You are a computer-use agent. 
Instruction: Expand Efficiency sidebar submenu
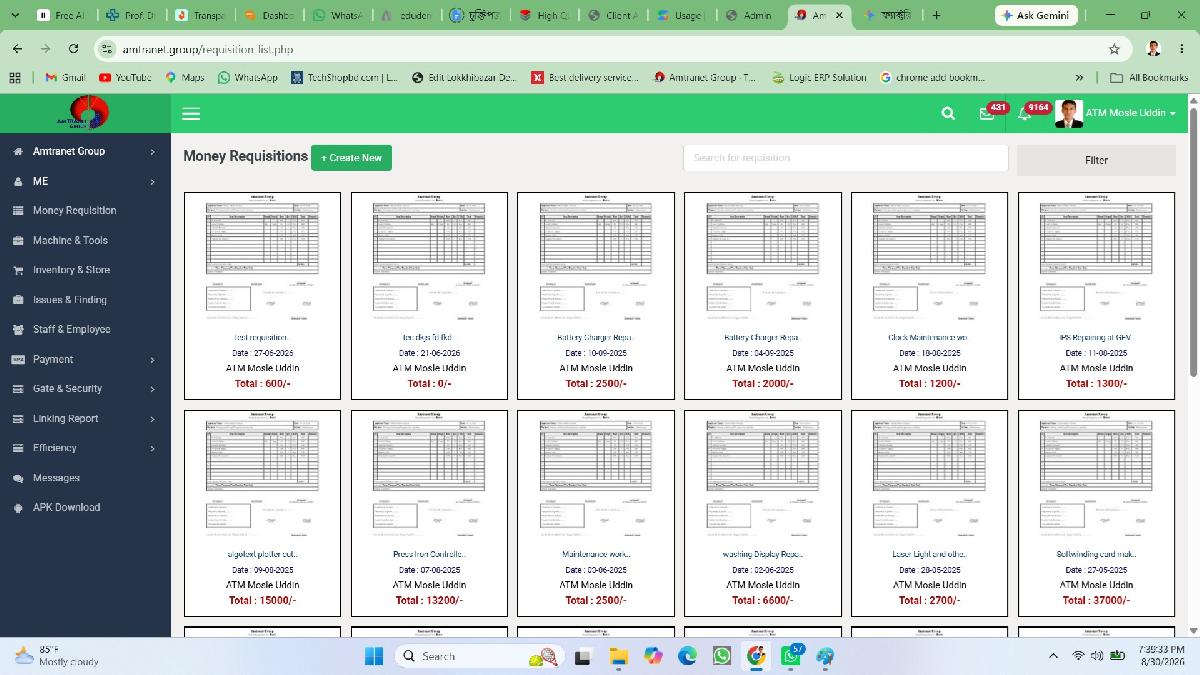(x=85, y=448)
